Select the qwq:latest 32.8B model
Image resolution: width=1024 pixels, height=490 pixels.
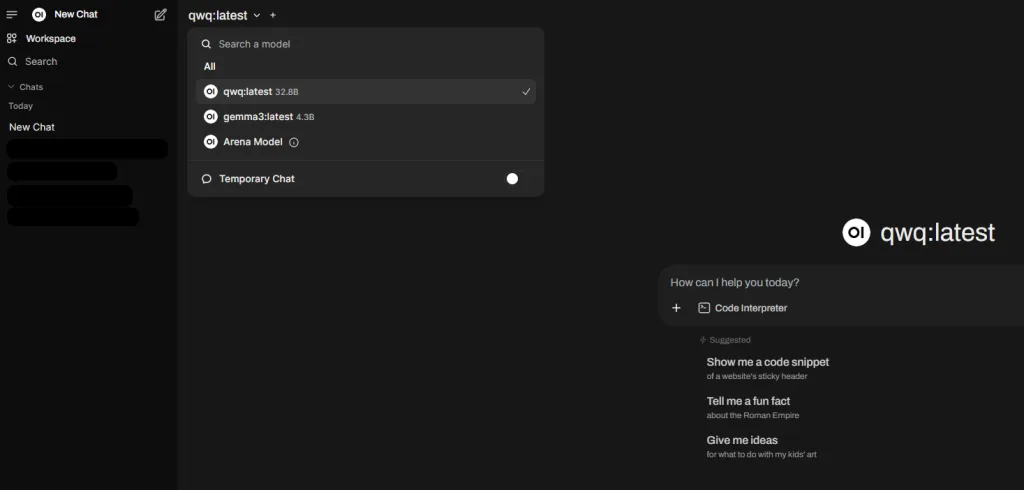[366, 91]
